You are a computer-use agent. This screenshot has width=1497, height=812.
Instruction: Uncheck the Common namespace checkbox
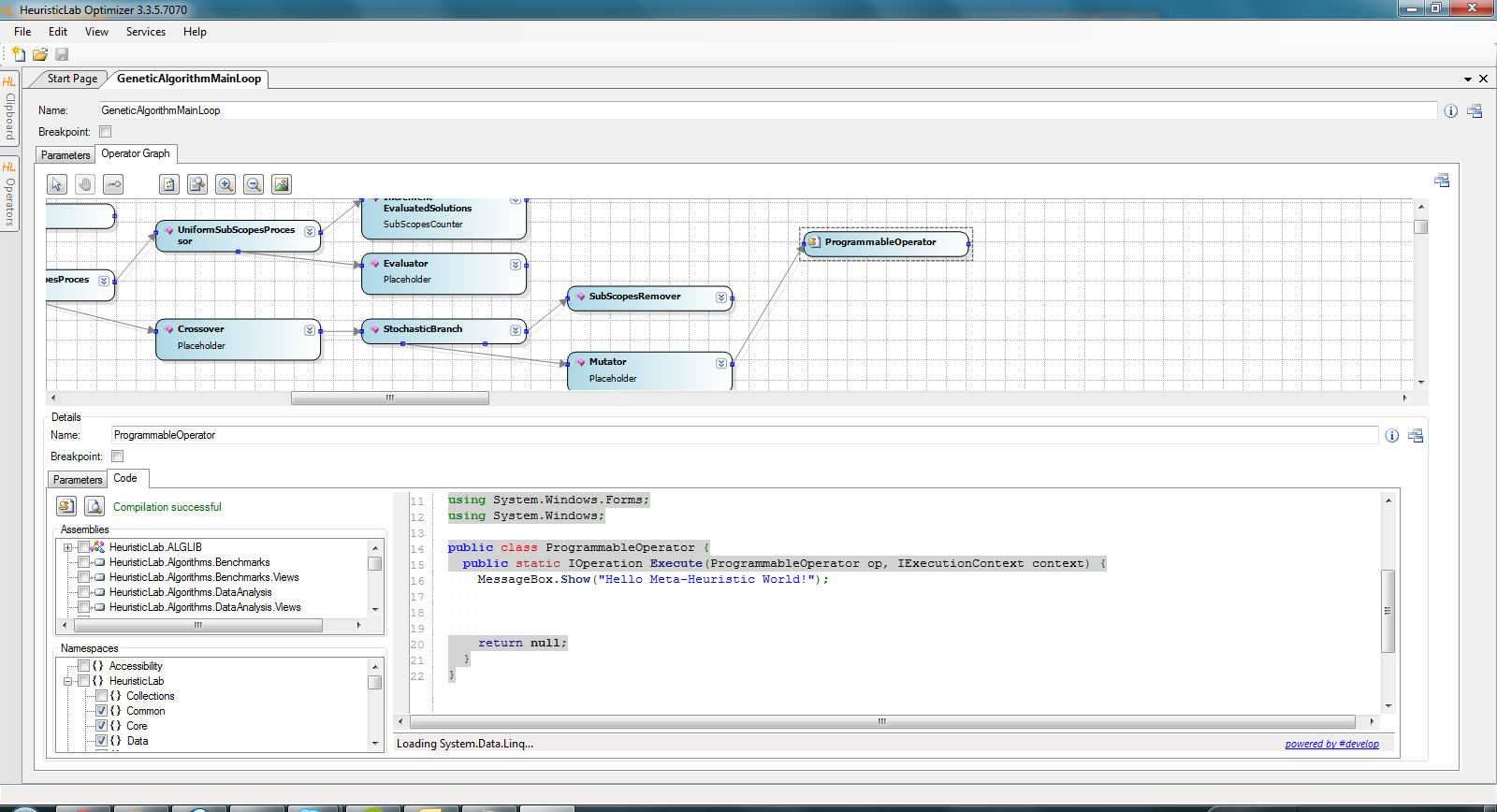[102, 711]
